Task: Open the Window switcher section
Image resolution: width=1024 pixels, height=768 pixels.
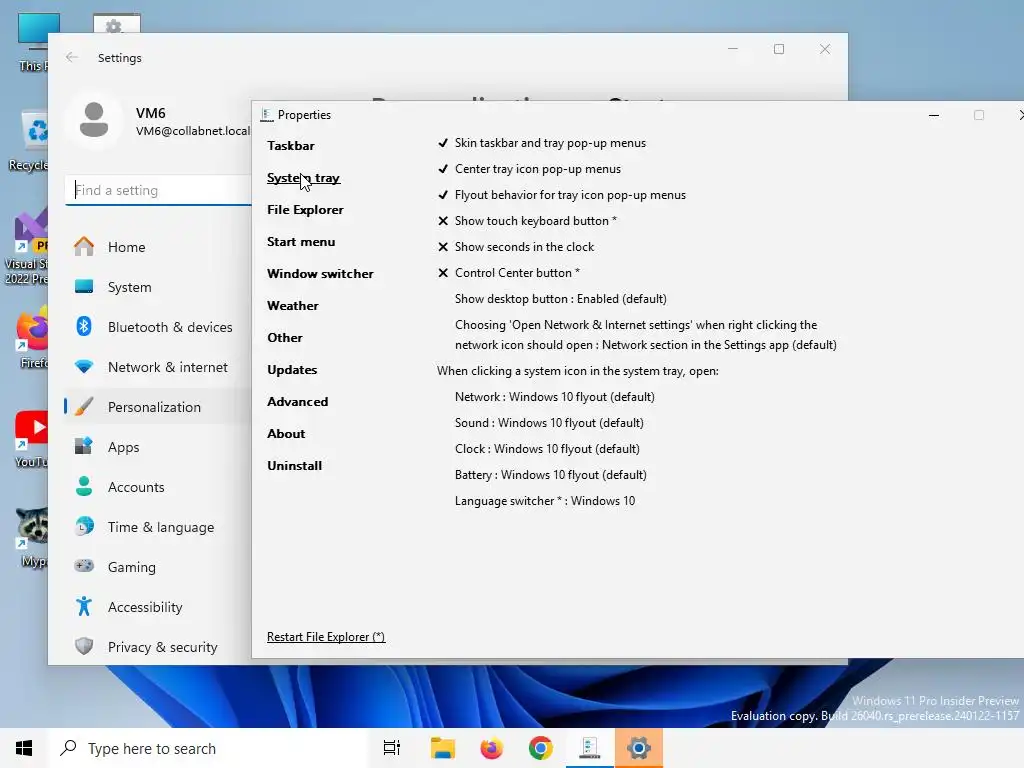Action: [x=320, y=274]
